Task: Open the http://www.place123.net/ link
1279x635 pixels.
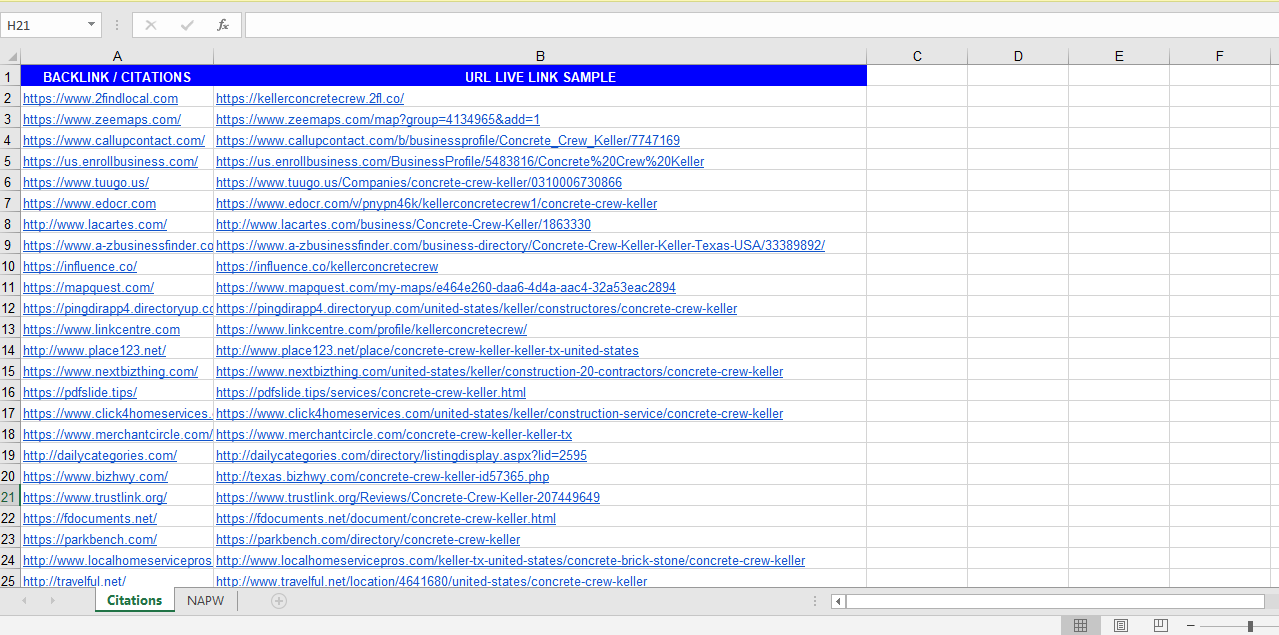Action: [x=94, y=350]
